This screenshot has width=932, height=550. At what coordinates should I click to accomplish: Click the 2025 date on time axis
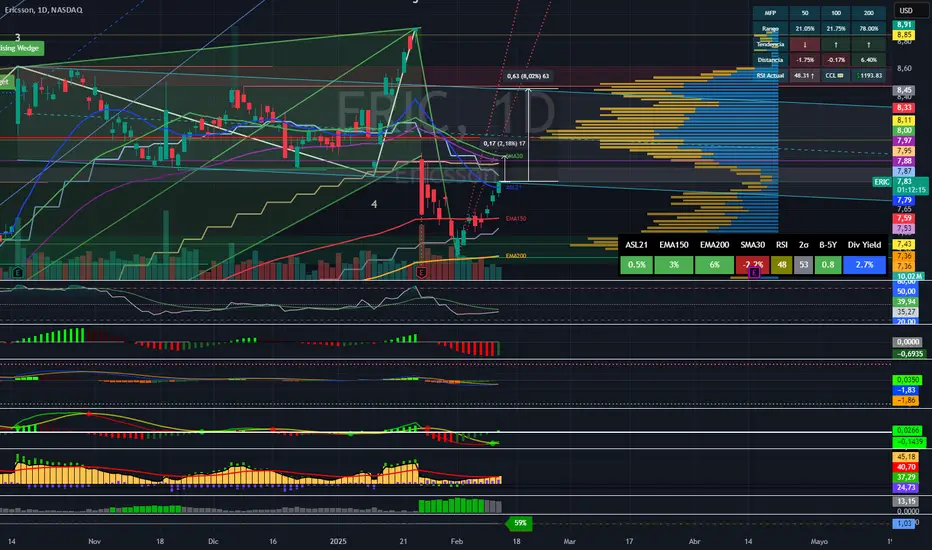pos(338,542)
